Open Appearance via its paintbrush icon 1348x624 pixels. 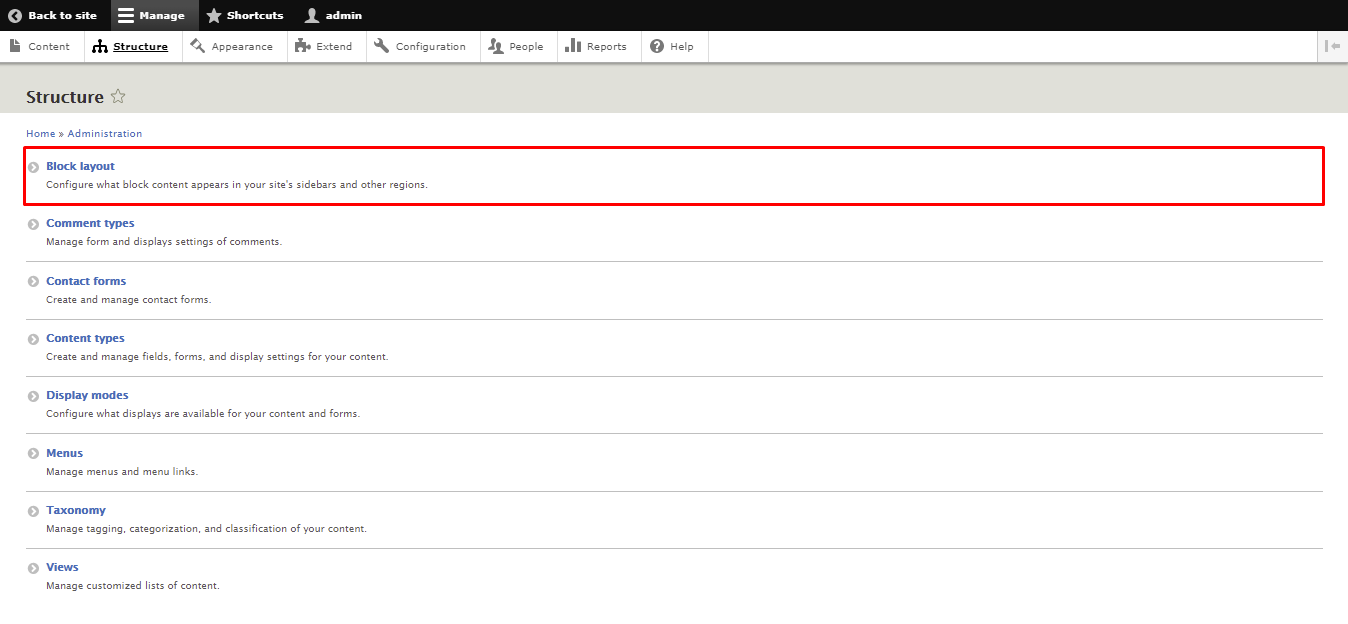[x=198, y=46]
